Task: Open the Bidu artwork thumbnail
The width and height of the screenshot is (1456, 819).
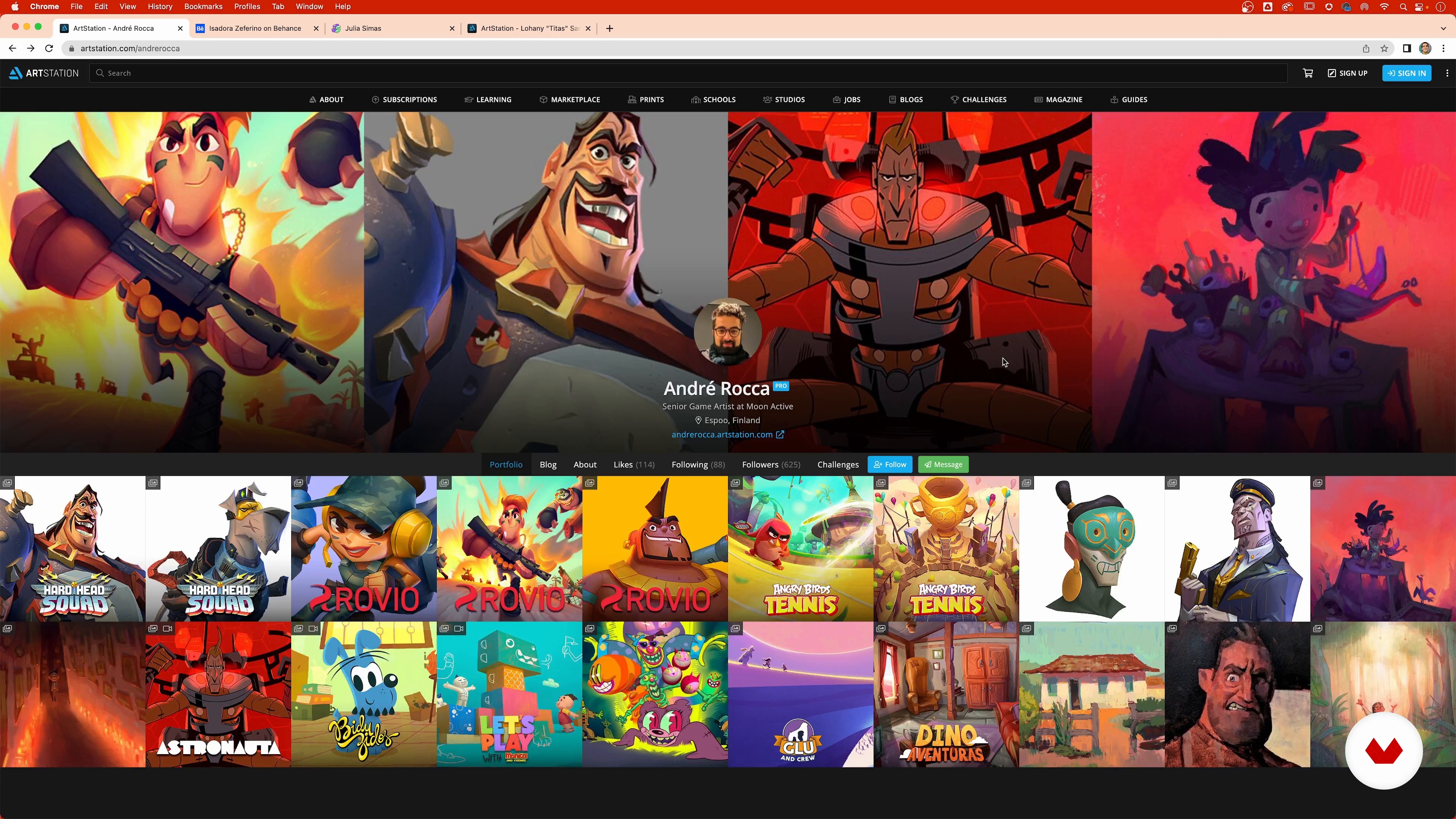Action: click(x=364, y=695)
